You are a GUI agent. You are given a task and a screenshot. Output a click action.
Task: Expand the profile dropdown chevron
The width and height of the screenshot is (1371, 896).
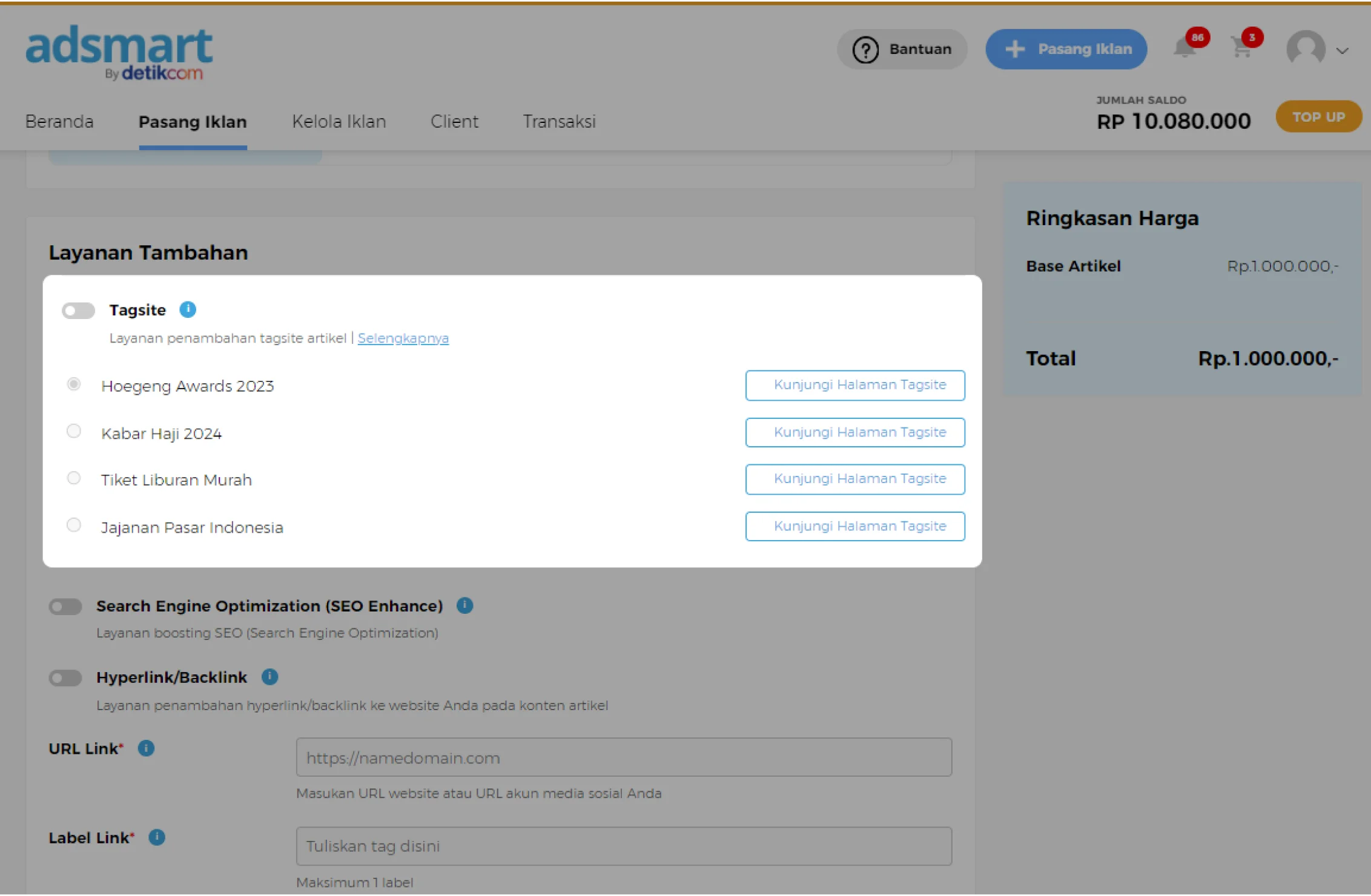click(1343, 51)
